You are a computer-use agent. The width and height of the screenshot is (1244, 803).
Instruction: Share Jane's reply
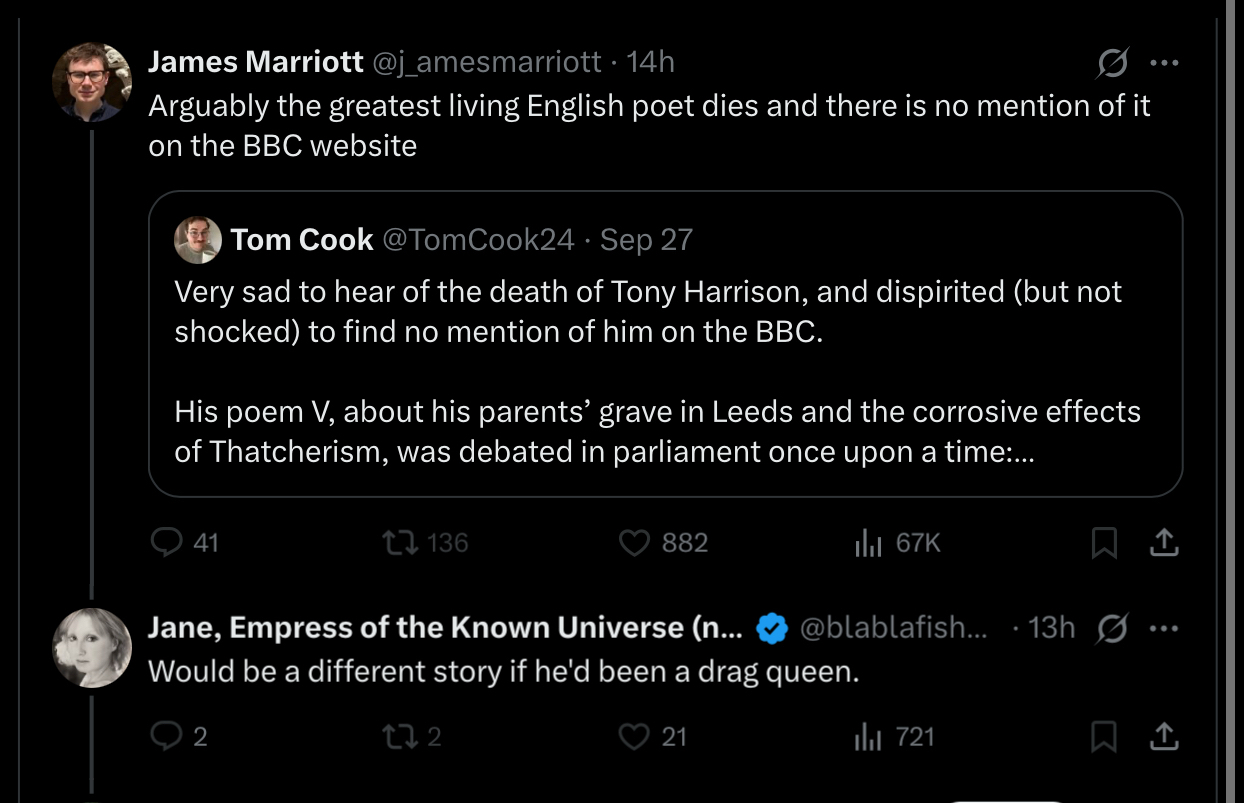(x=1162, y=738)
